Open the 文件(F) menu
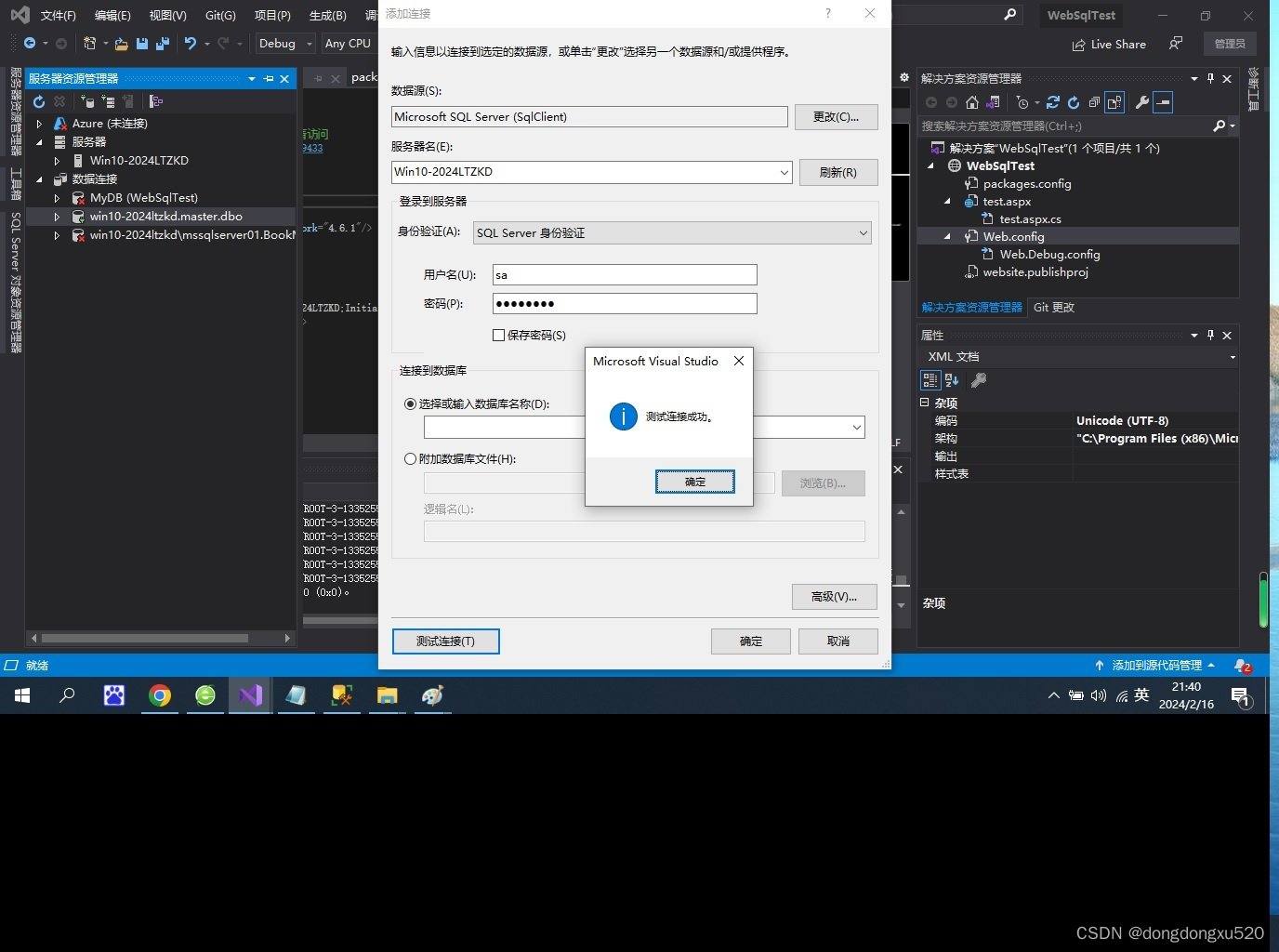The height and width of the screenshot is (952, 1279). [59, 16]
